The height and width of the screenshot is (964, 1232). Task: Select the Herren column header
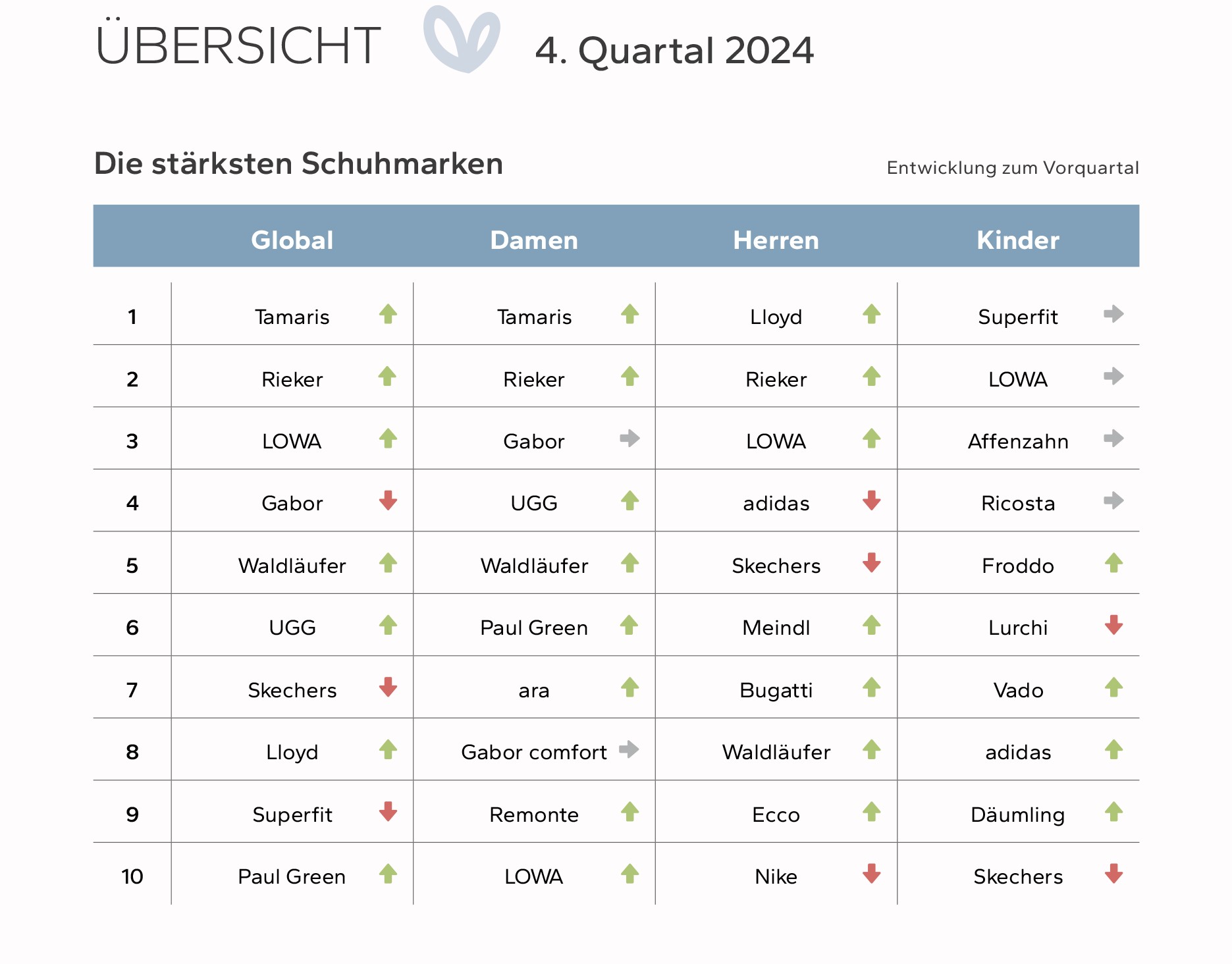[x=776, y=240]
